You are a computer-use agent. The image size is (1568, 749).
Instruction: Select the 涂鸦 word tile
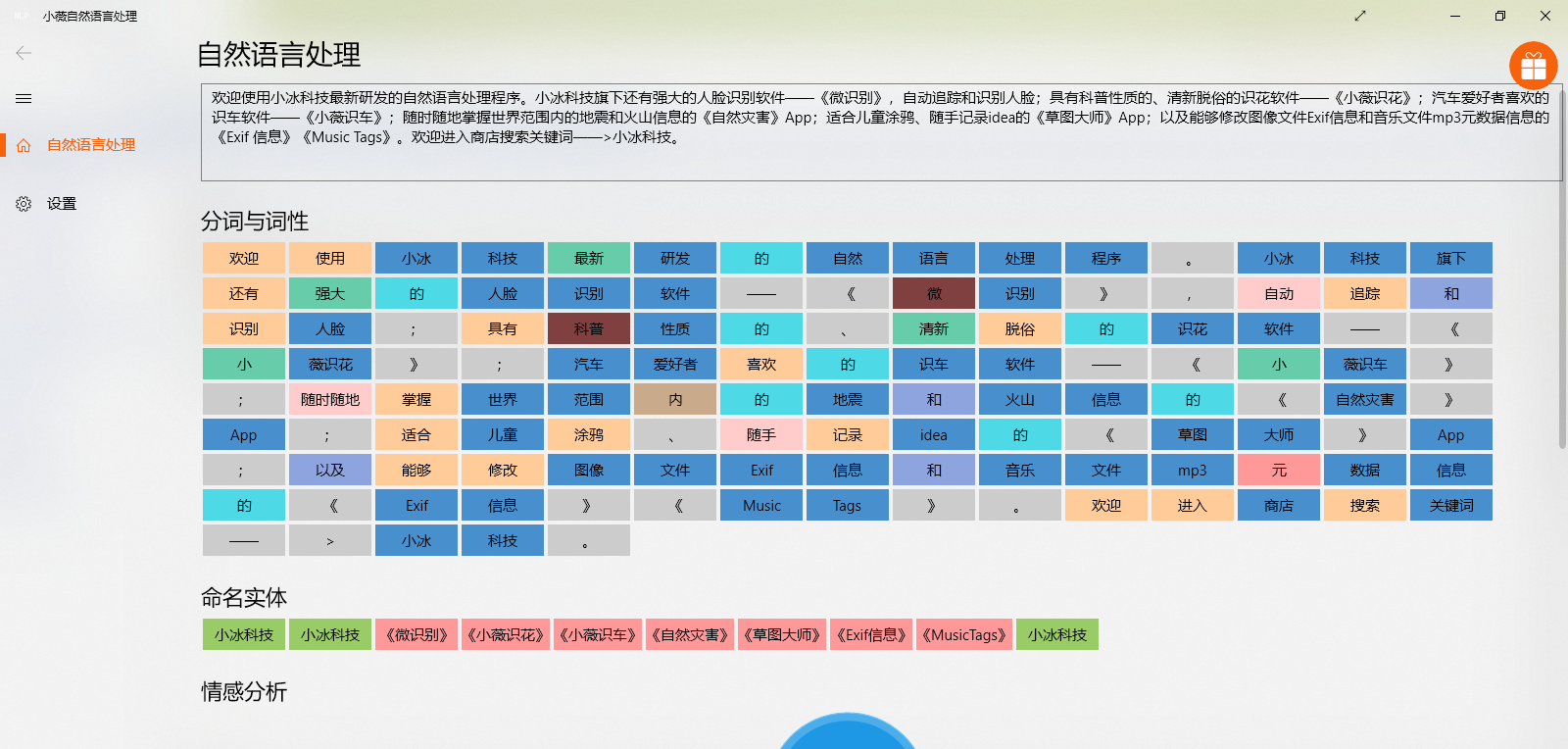coord(589,434)
